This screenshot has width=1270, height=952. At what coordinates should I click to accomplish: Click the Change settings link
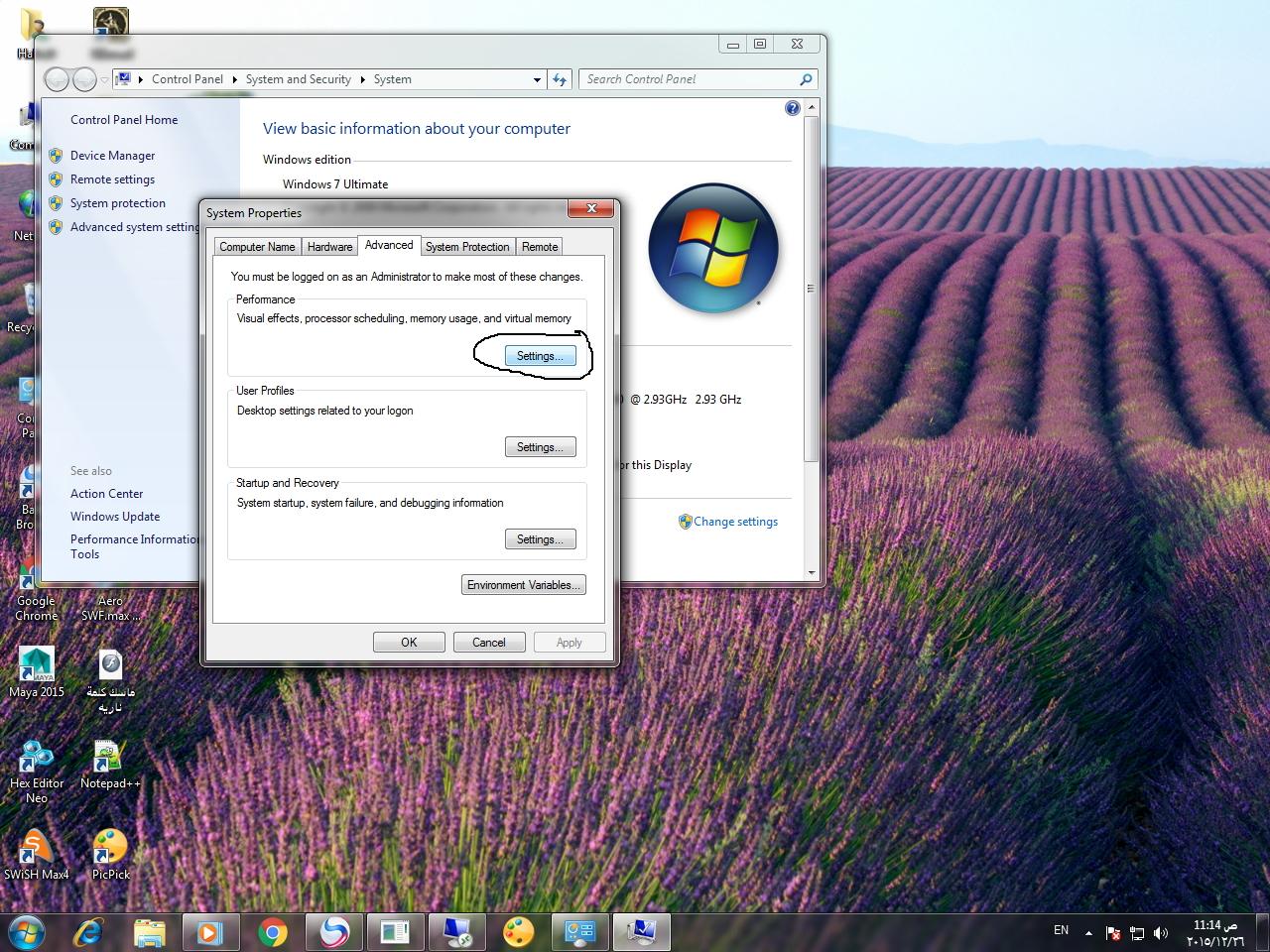pos(735,522)
